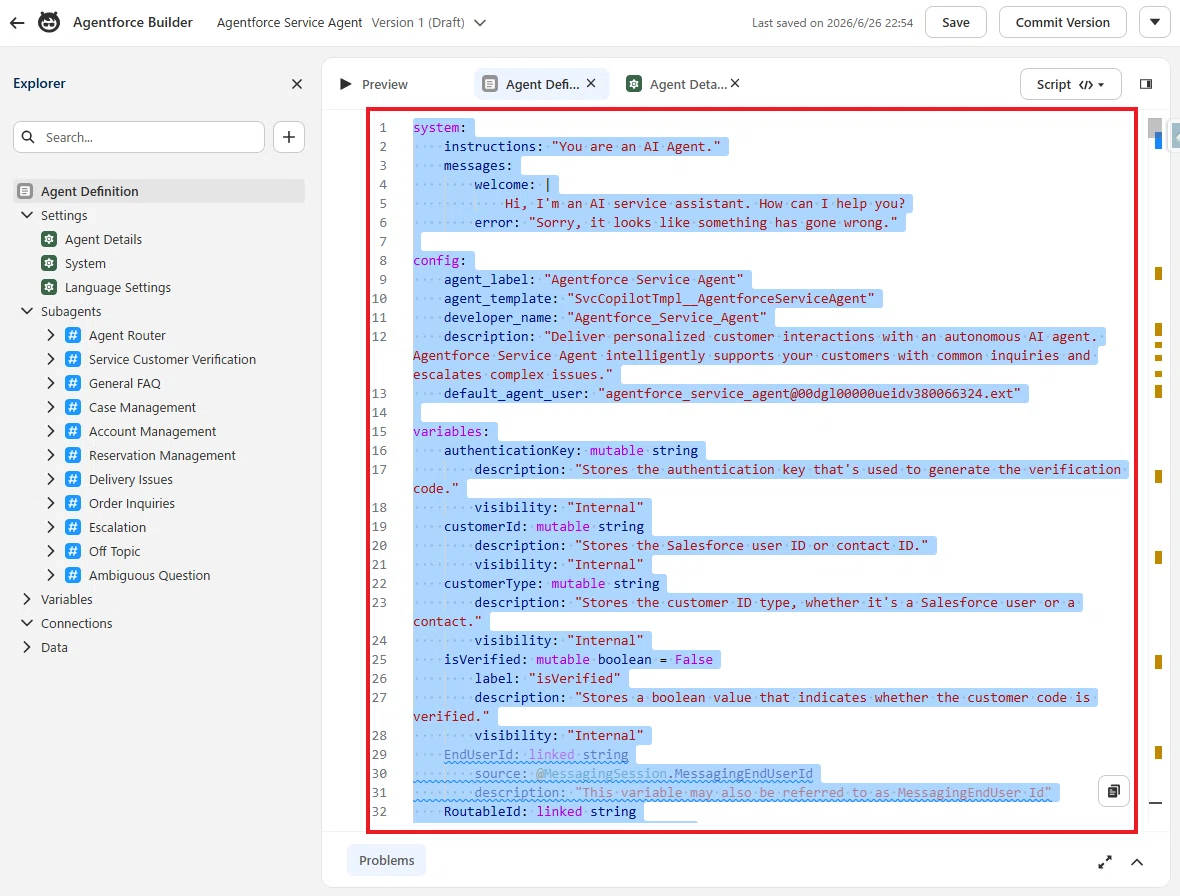The image size is (1180, 896).
Task: Expand the Variables tree section
Action: click(27, 600)
